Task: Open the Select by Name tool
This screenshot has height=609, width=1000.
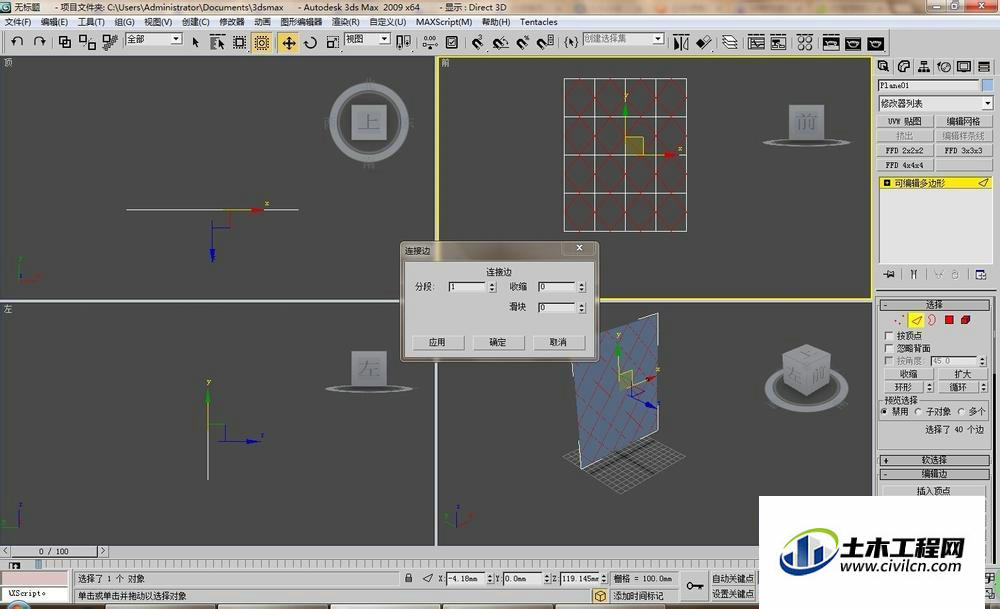Action: pos(217,43)
